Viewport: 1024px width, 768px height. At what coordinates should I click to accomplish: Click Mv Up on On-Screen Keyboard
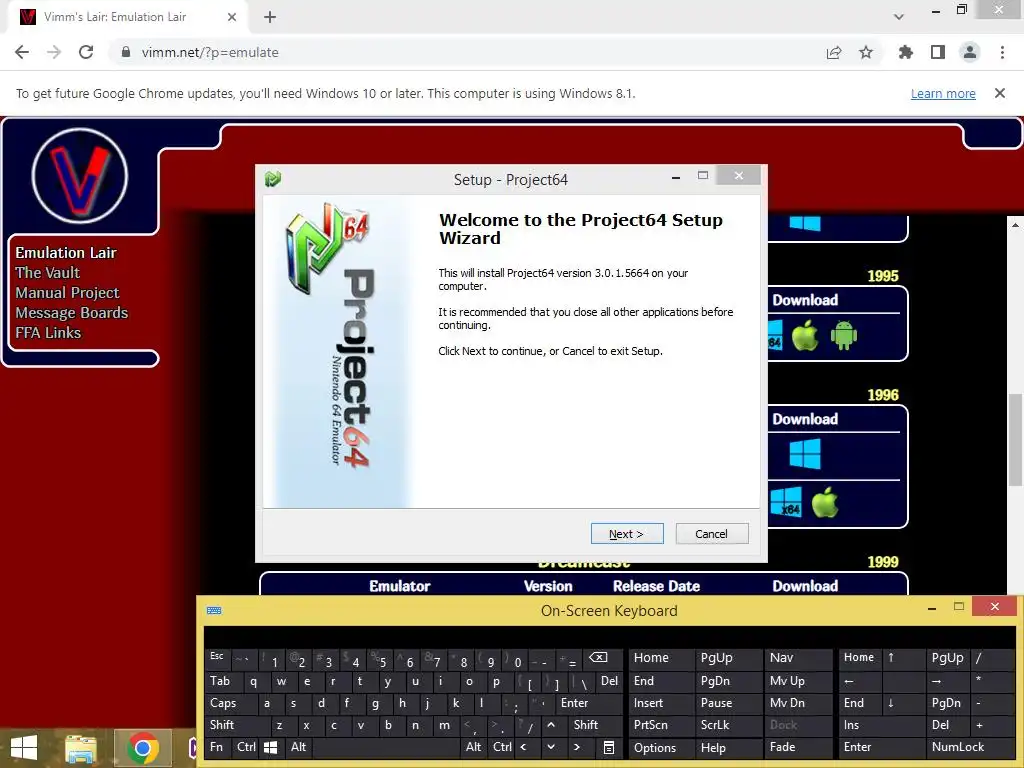click(798, 681)
